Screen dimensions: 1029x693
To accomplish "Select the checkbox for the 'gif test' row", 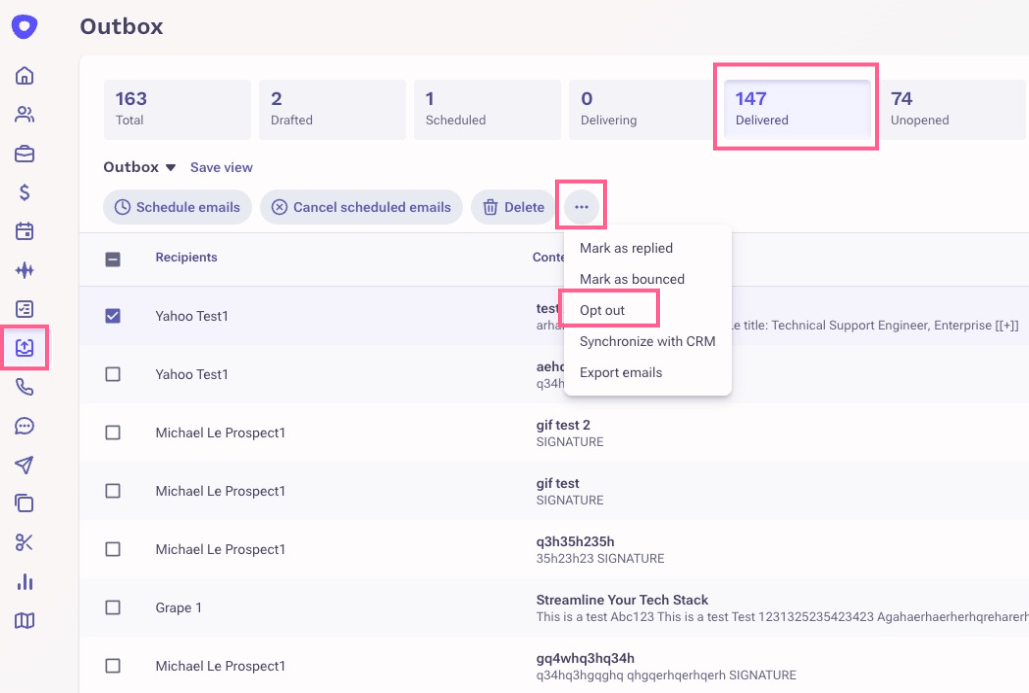I will coord(113,491).
